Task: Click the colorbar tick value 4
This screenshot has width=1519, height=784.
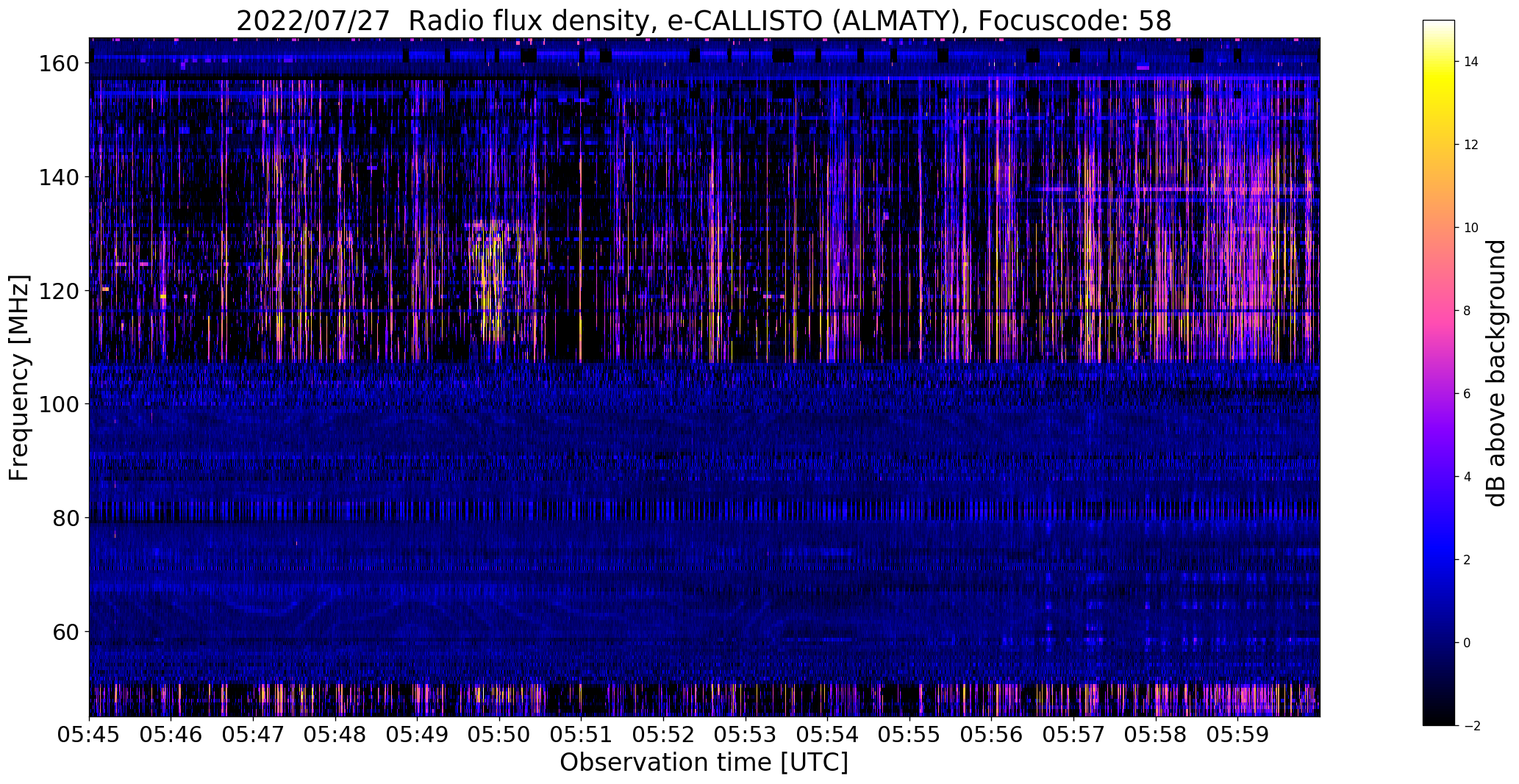Action: 1468,478
